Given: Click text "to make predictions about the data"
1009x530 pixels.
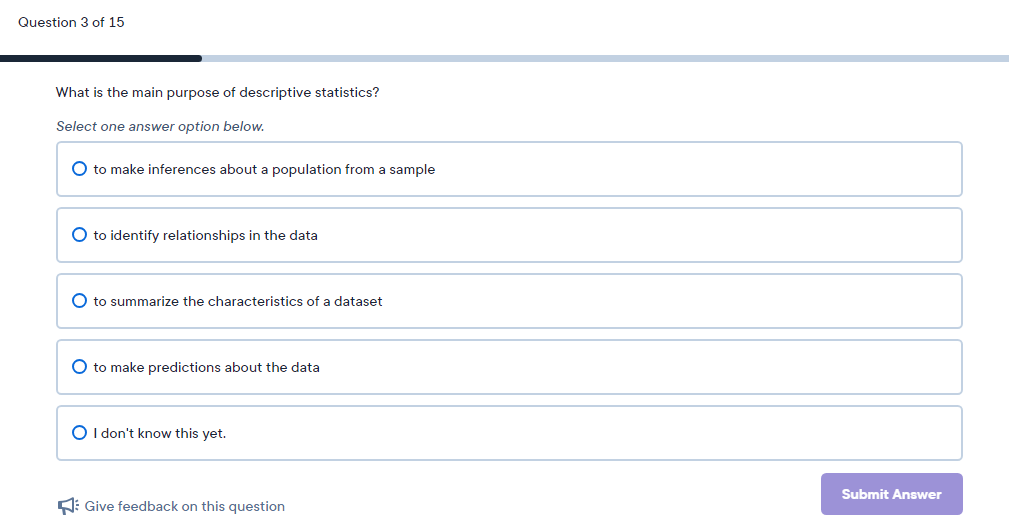Looking at the screenshot, I should point(206,367).
